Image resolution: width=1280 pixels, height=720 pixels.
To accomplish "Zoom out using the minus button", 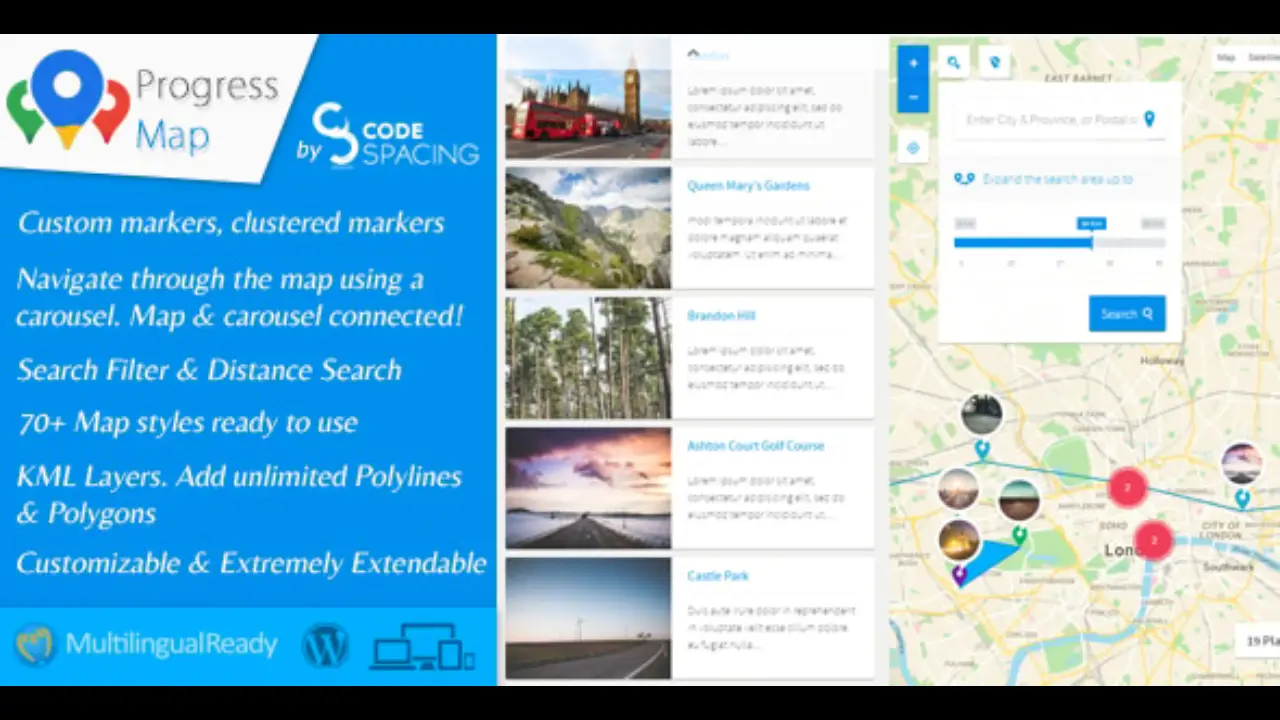I will coord(913,97).
